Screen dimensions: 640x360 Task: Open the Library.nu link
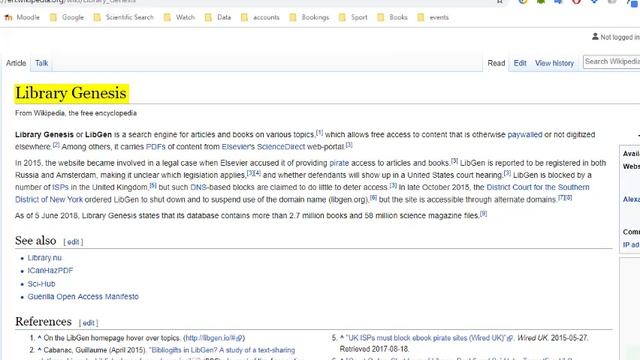pos(44,258)
